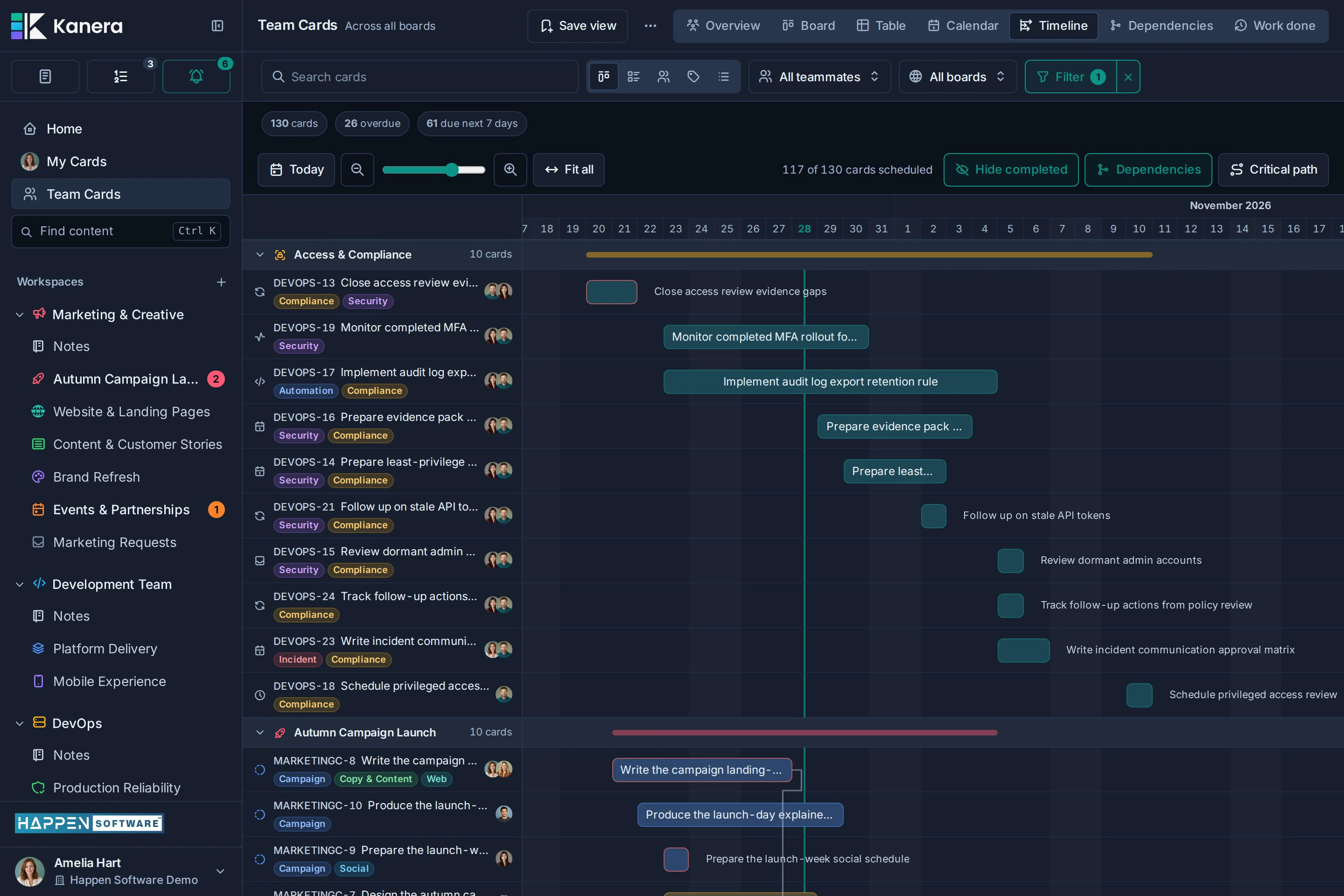Toggle Dependencies lines on timeline

(1148, 170)
